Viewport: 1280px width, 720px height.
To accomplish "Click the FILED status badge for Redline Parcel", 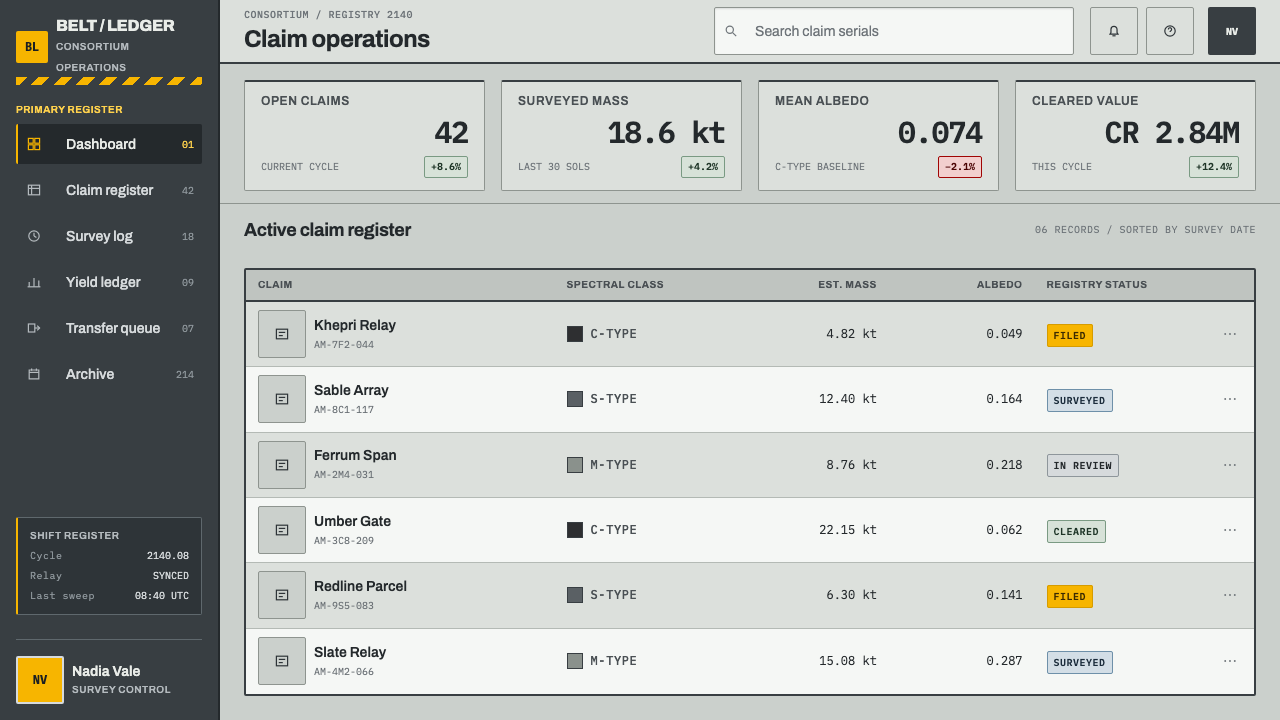I will (x=1070, y=596).
